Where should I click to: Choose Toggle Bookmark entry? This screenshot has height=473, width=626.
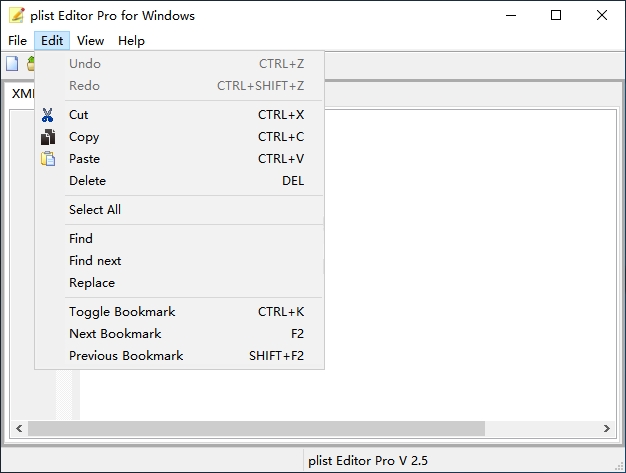179,312
